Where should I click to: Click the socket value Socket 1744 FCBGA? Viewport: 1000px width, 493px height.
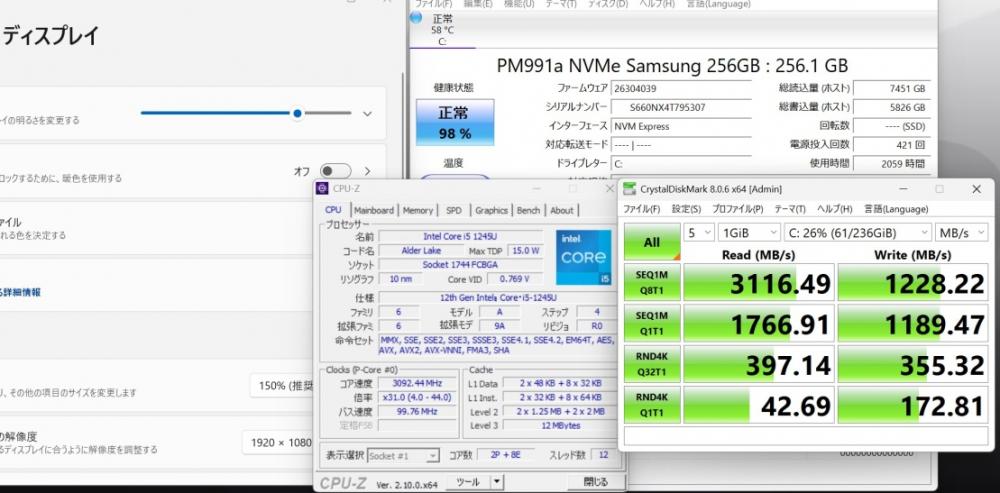point(460,265)
